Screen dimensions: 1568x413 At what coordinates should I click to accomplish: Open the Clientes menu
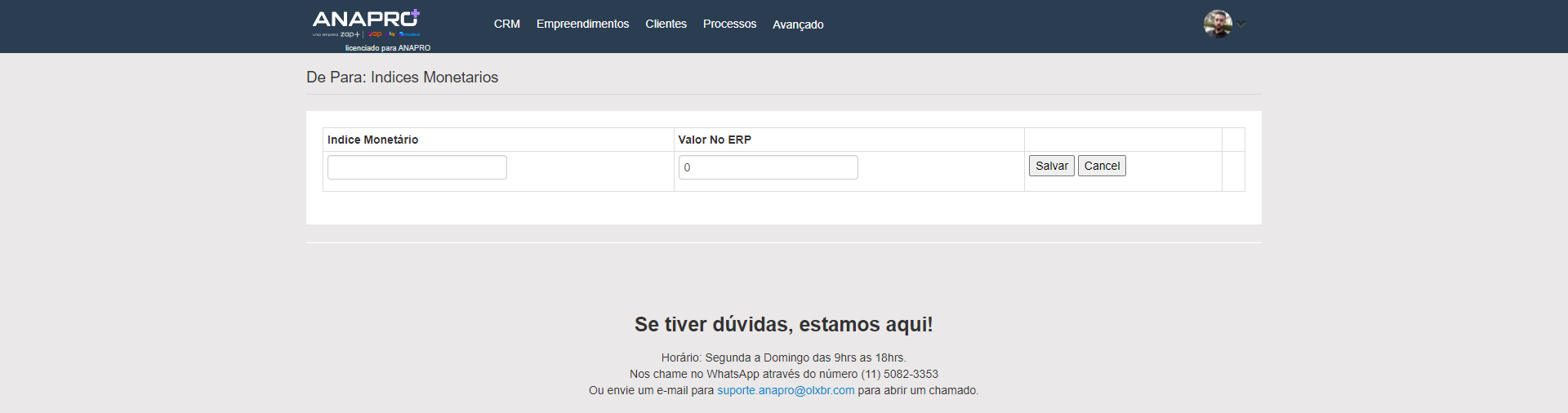tap(666, 24)
